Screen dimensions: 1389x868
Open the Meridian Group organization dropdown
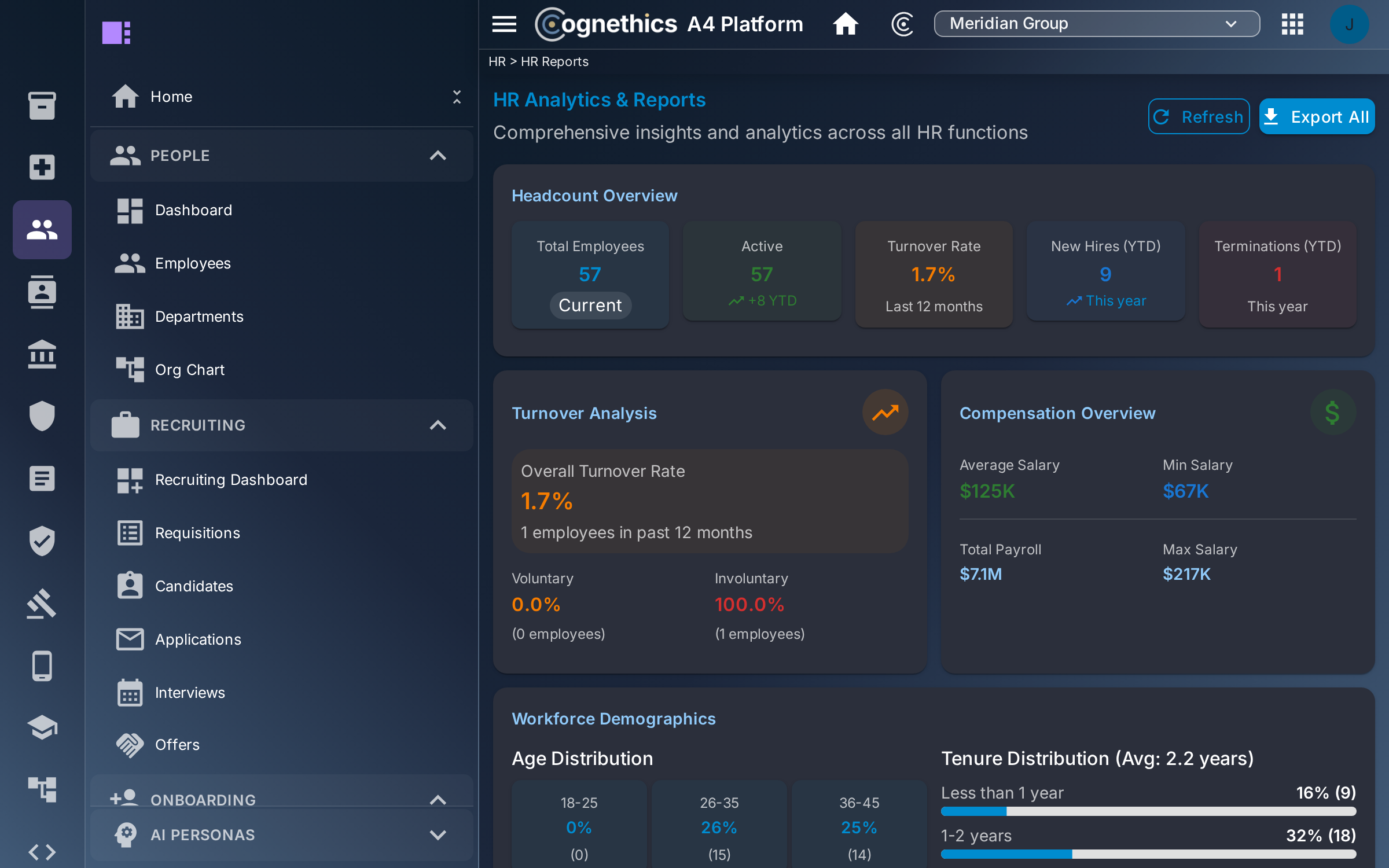coord(1096,24)
